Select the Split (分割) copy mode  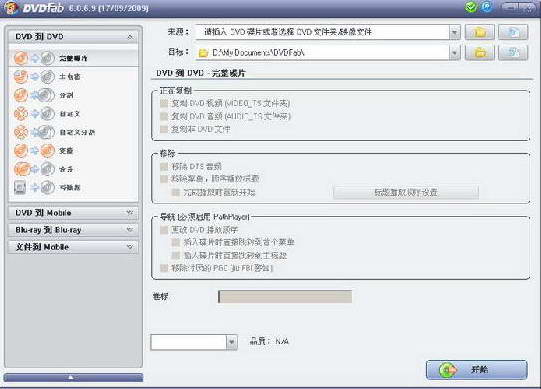(73, 95)
